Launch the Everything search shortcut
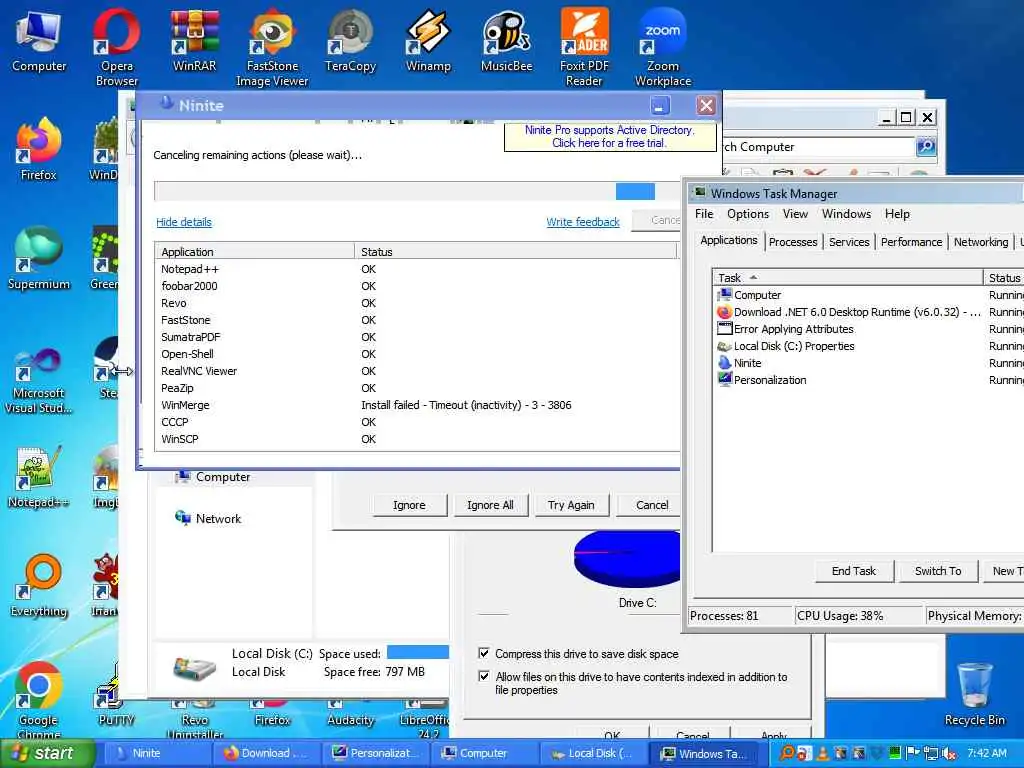The image size is (1024, 768). (x=39, y=586)
